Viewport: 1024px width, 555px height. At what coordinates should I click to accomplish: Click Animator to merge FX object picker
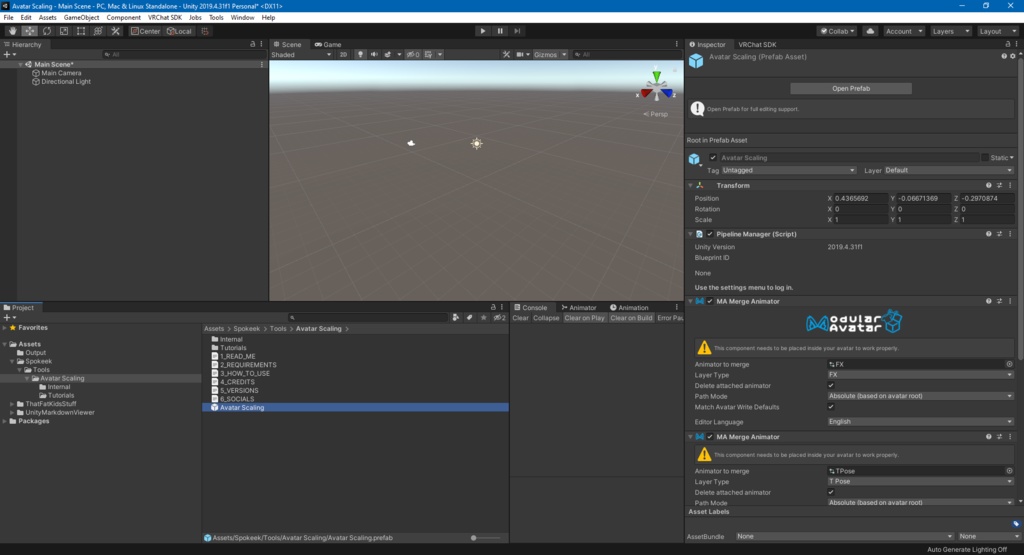(x=1010, y=364)
